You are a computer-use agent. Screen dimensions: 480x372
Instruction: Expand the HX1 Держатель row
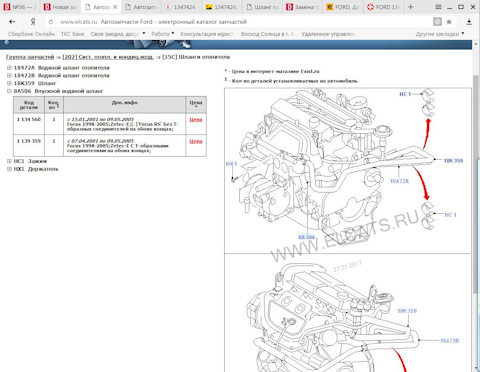(9, 169)
